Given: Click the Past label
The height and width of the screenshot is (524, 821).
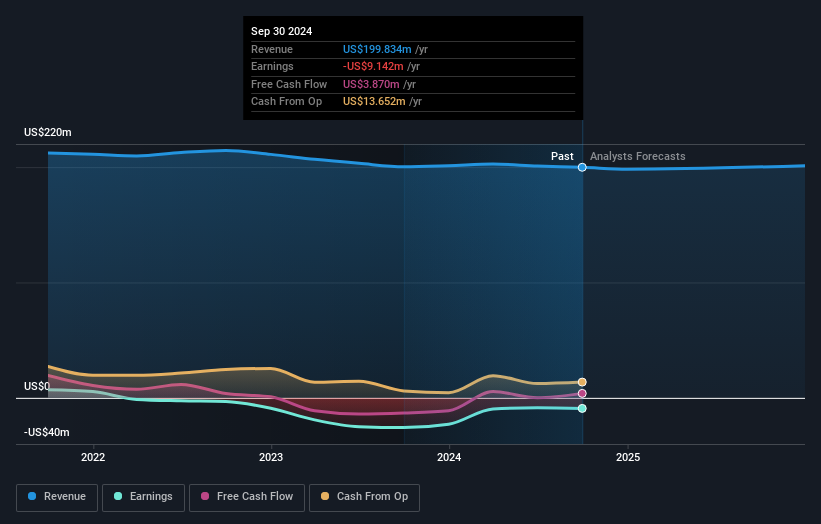Looking at the screenshot, I should click(x=562, y=156).
